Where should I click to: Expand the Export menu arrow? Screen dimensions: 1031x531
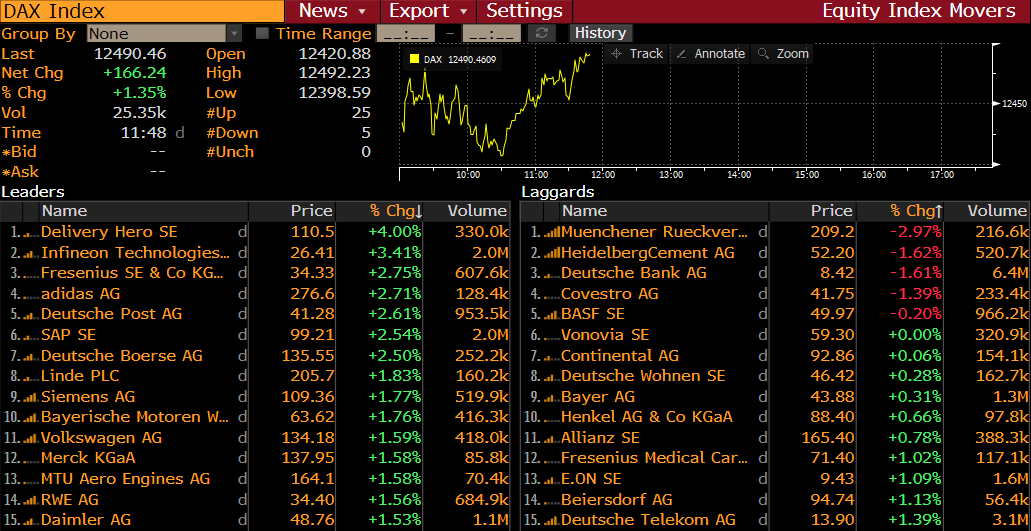tap(464, 11)
